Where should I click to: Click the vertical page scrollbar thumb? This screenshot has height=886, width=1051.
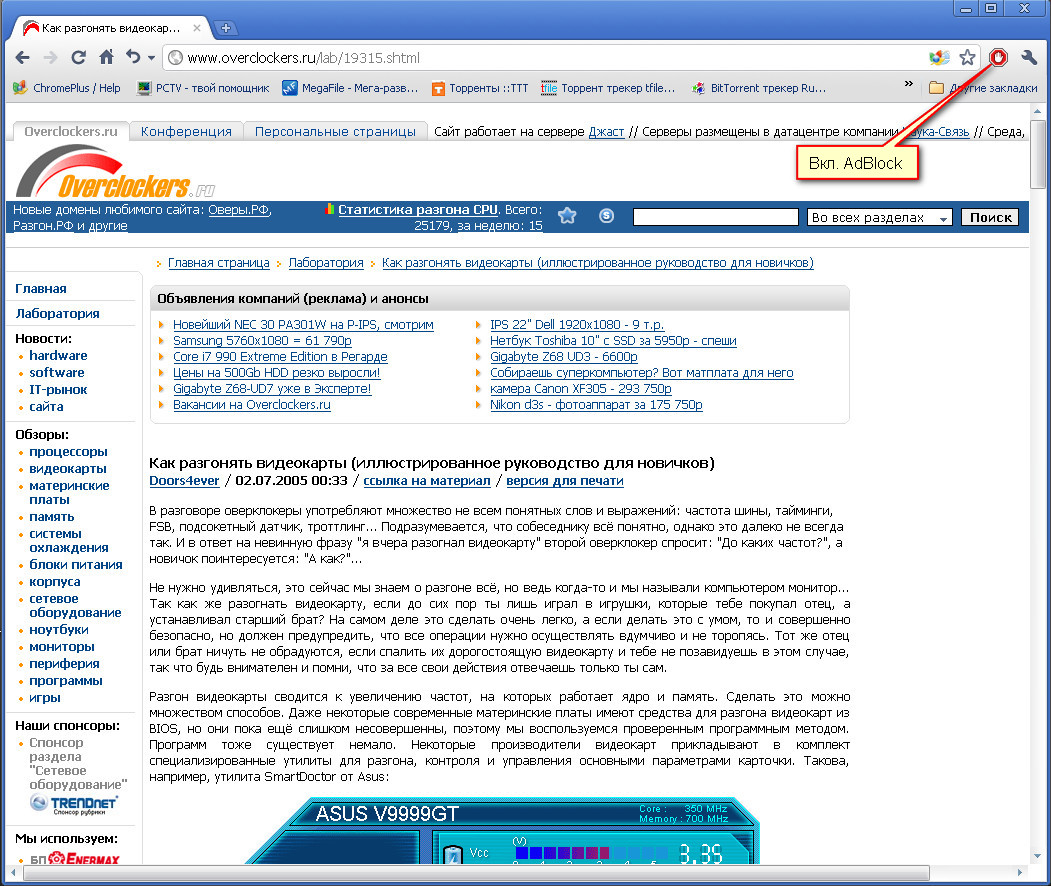click(x=1038, y=155)
